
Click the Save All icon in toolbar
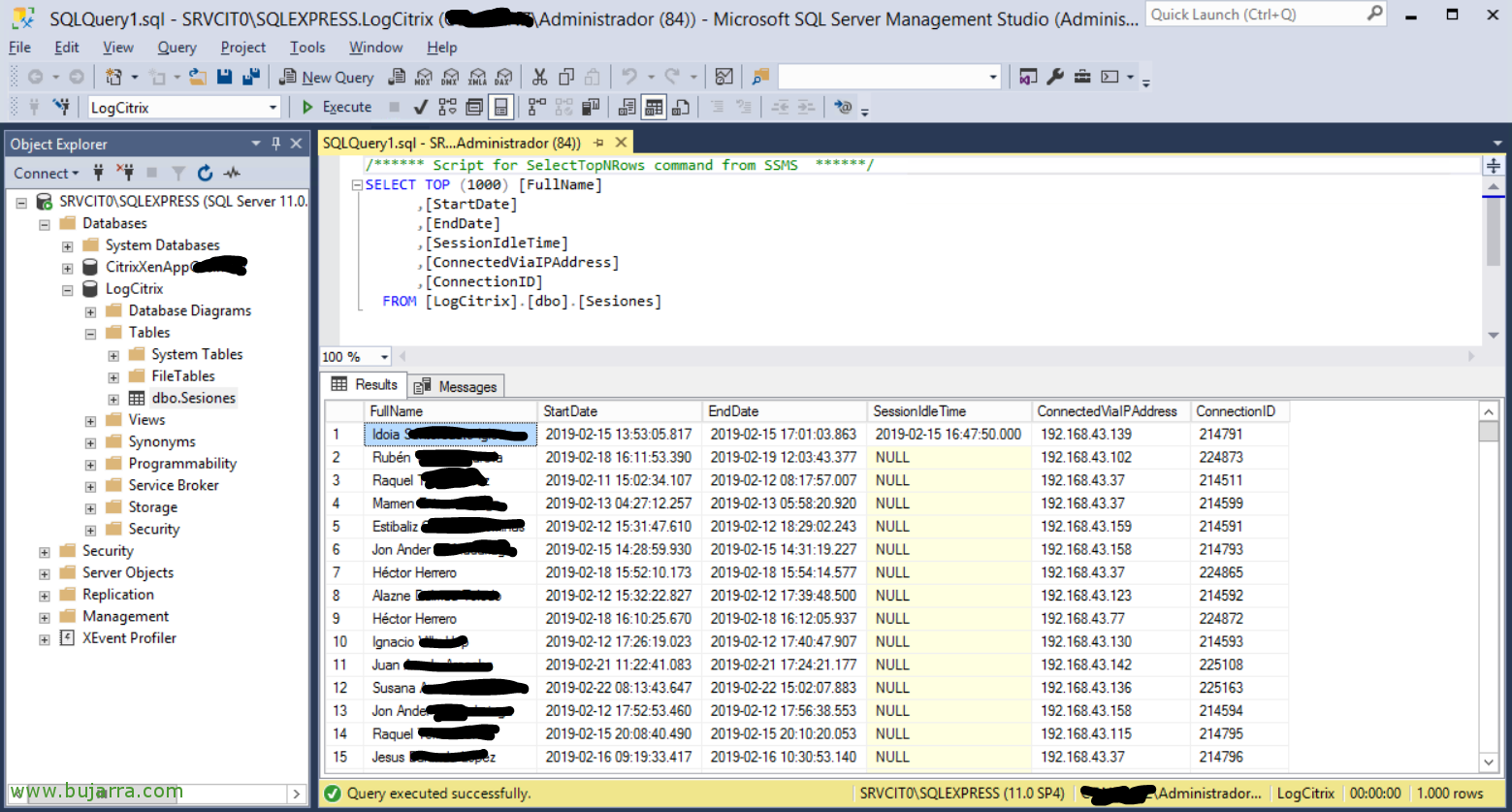pos(251,77)
